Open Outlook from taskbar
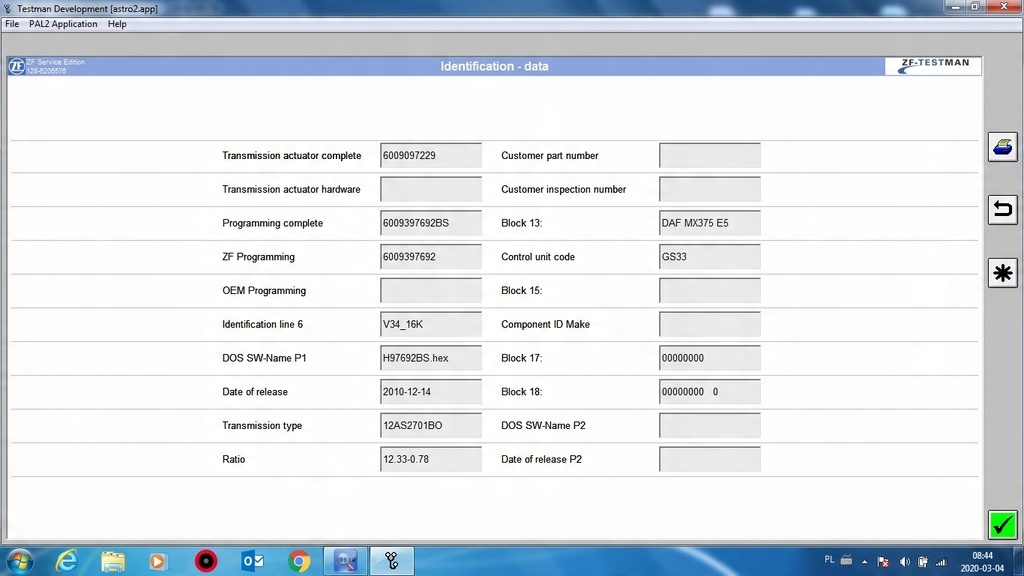Screen dimensions: 1024x576 [252, 561]
